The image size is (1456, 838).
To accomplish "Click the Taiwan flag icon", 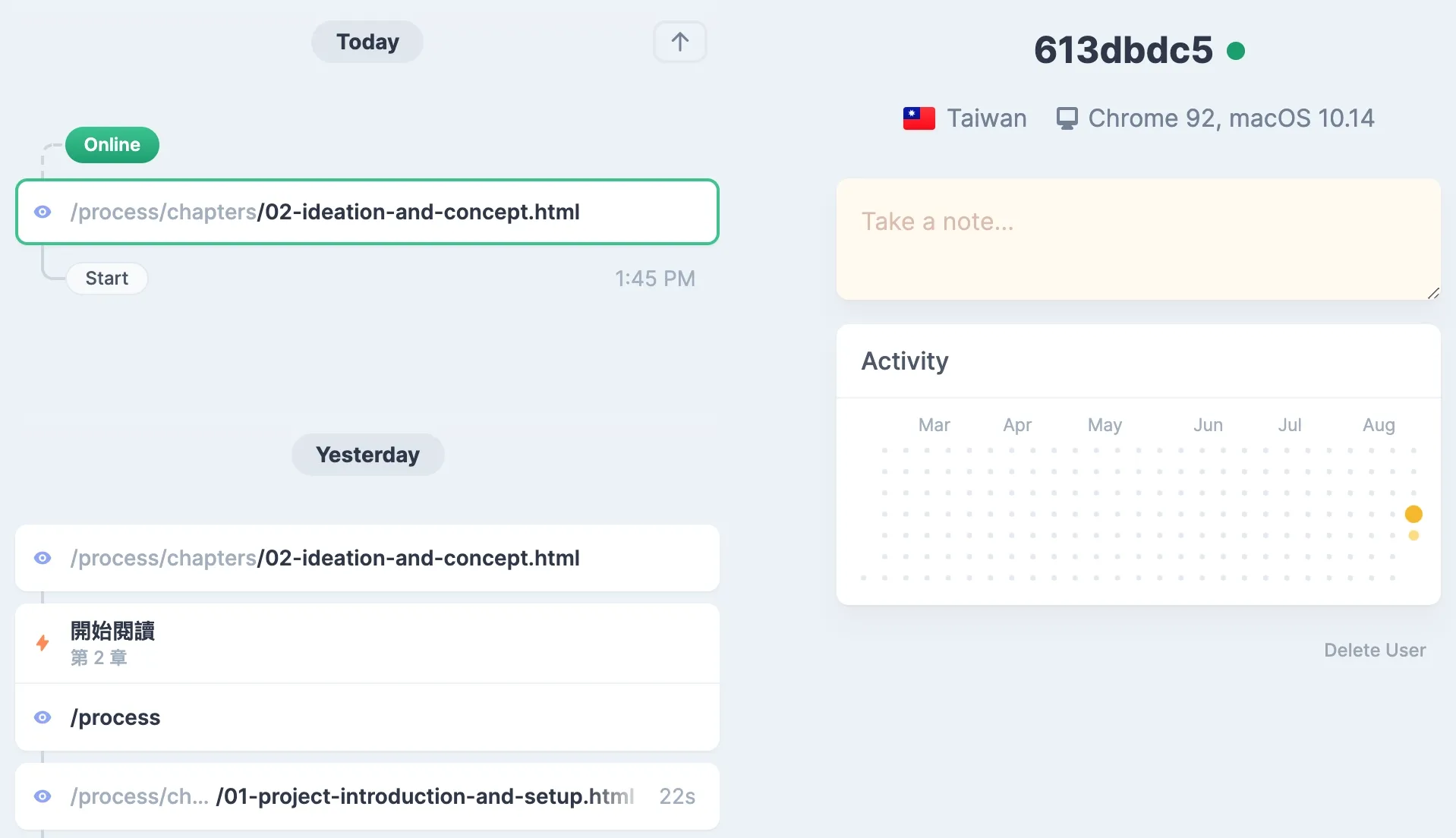I will 919,118.
